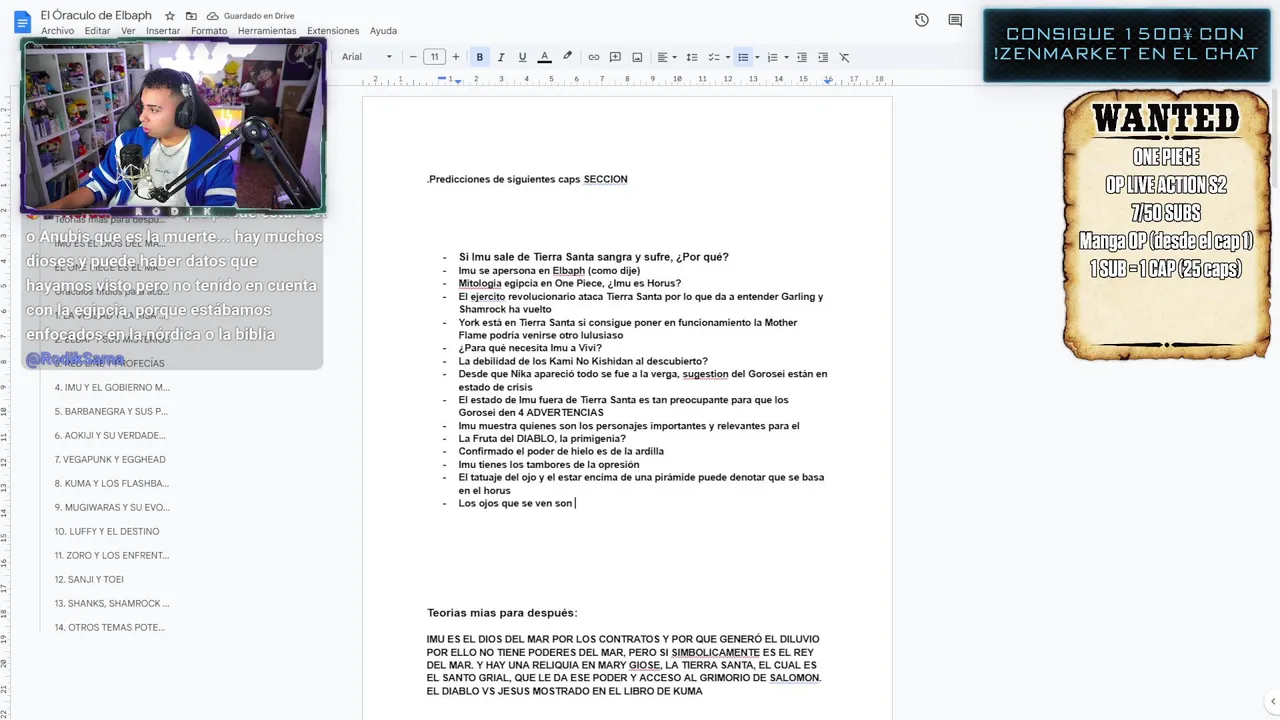The width and height of the screenshot is (1280, 720).
Task: Click the WANTED poster overlay
Action: [1166, 224]
